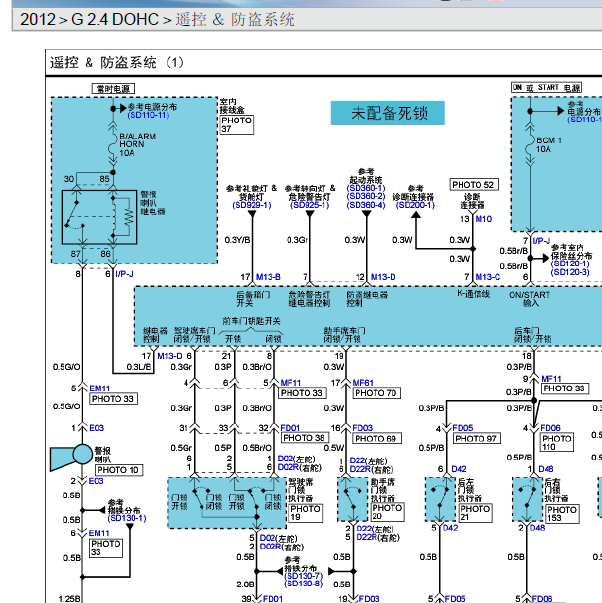This screenshot has height=603, width=602.
Task: View PHOTO 97 under FD05
Action: coord(477,438)
